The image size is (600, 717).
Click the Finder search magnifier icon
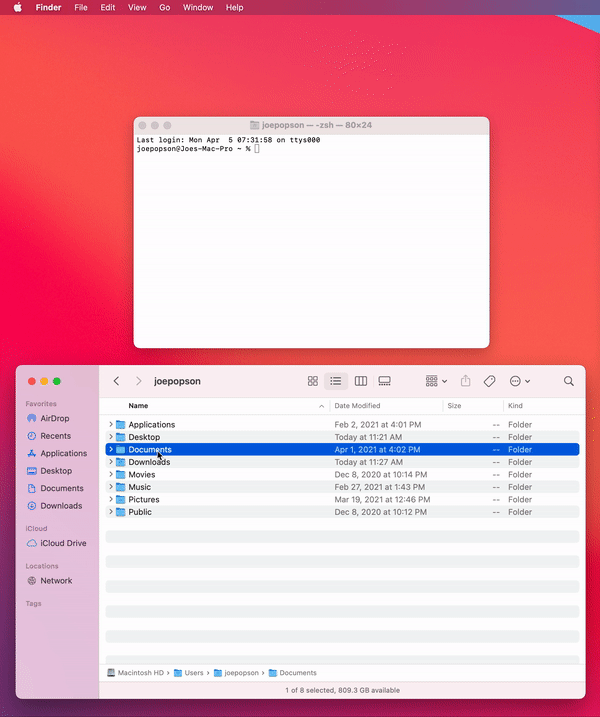(x=568, y=381)
